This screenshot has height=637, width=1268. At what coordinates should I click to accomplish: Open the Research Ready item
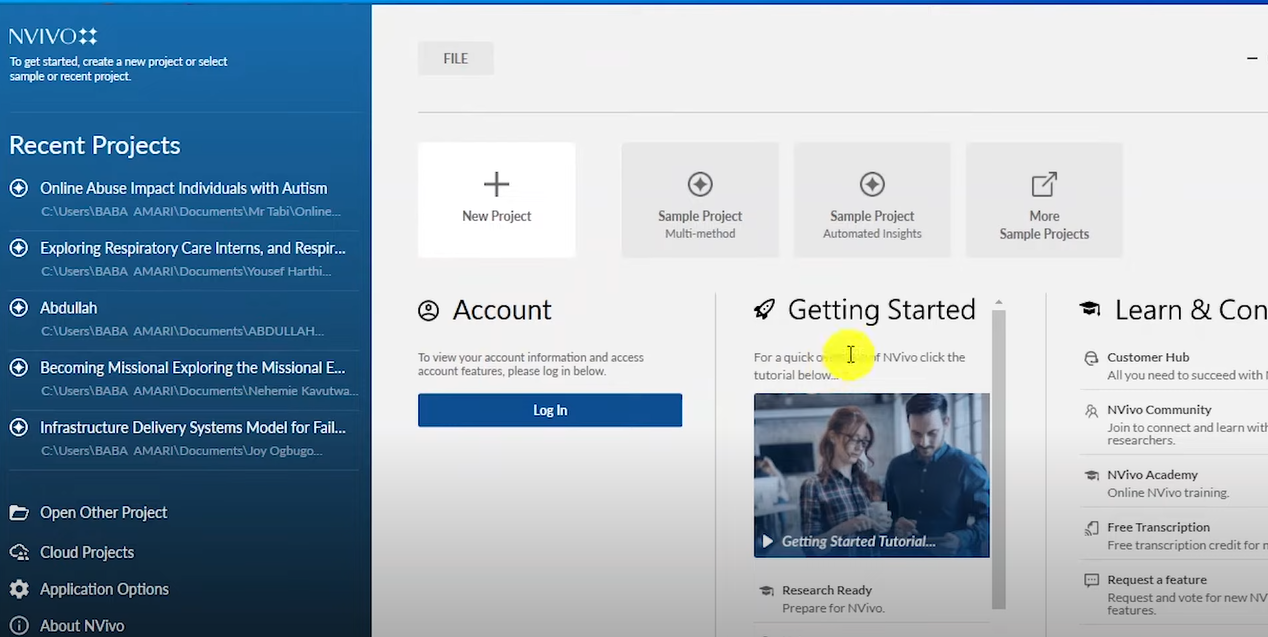827,590
